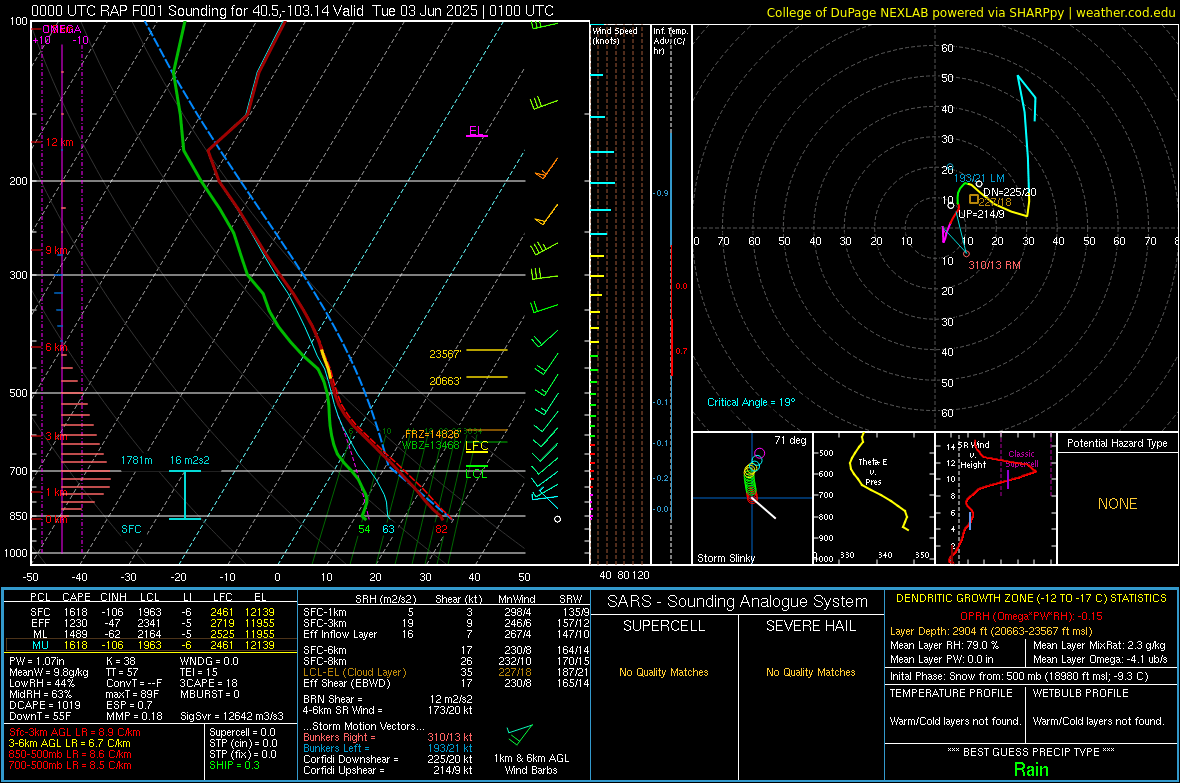Click the yellow LFC marker on the skew-T
Image resolution: width=1180 pixels, height=783 pixels.
476,446
